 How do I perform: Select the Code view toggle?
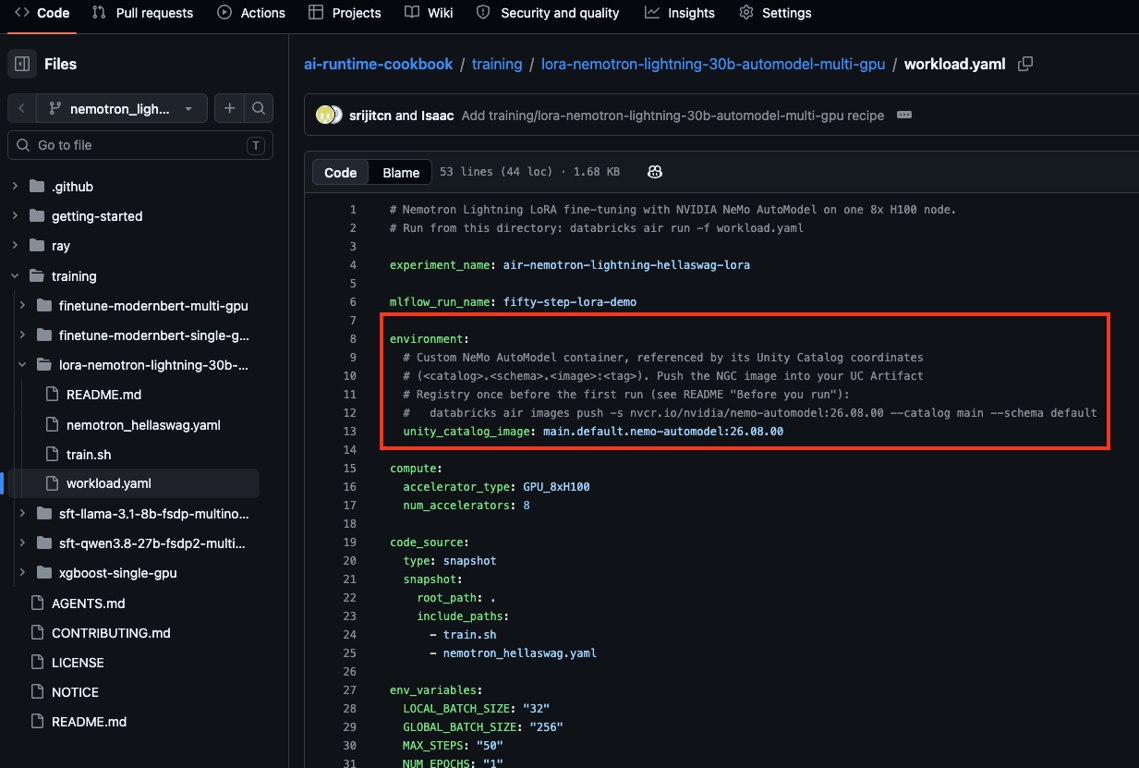(340, 172)
